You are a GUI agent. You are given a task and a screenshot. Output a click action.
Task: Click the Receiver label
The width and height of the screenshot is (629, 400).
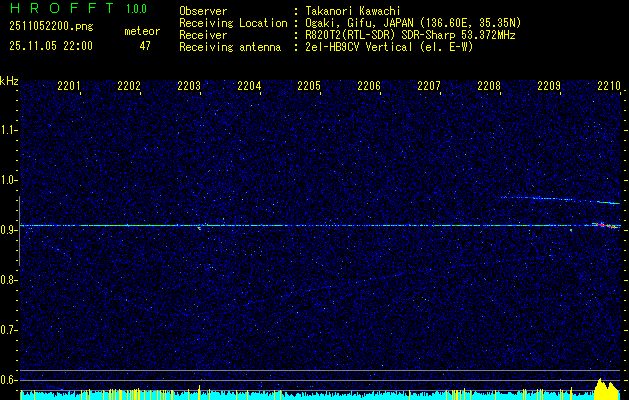(x=203, y=35)
